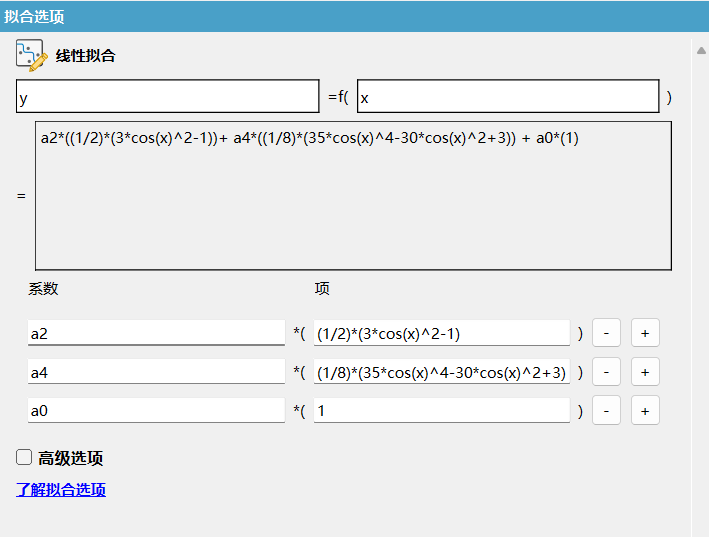
Task: Edit the a4 coefficient name field
Action: 156,372
